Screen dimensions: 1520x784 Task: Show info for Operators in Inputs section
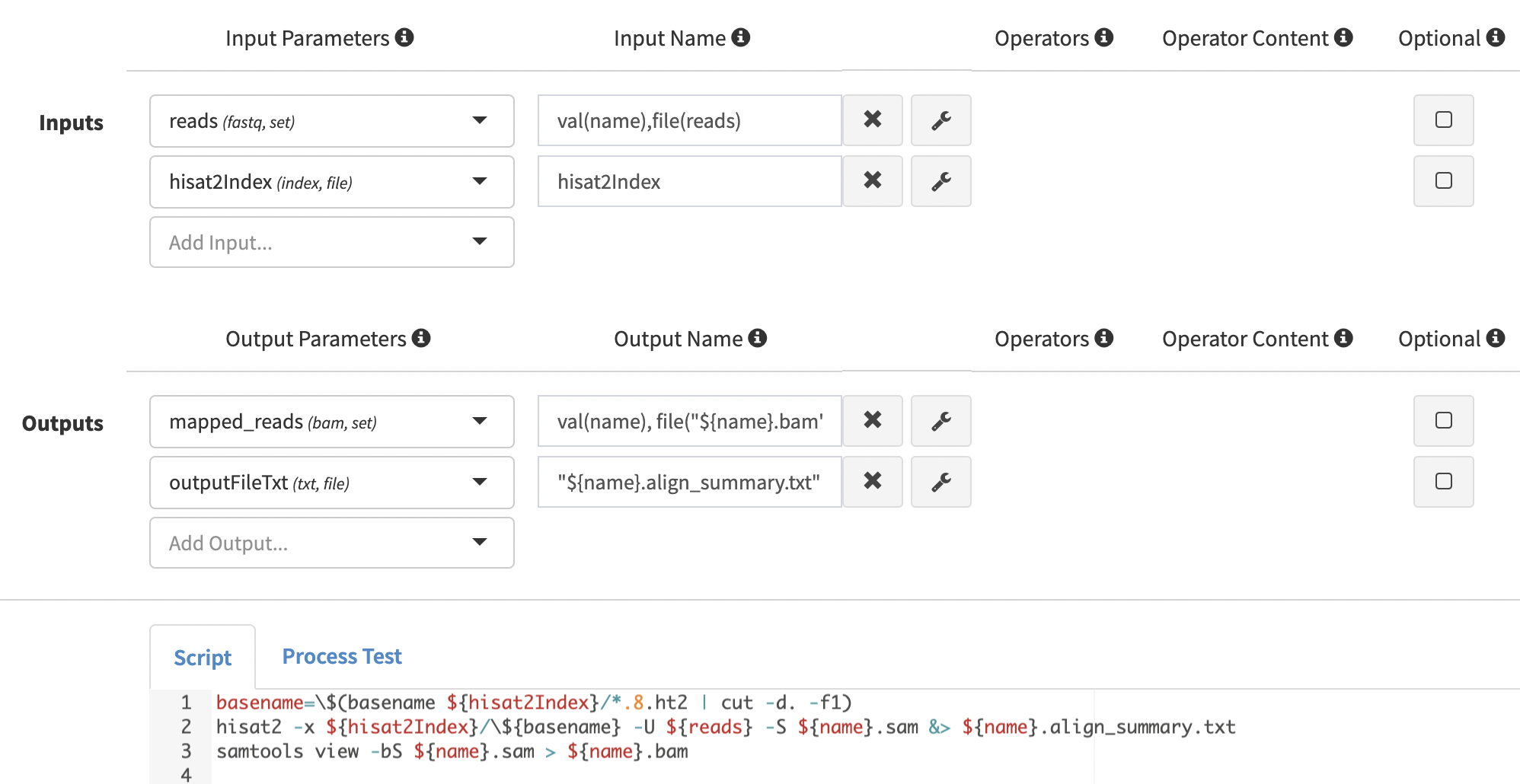(x=1104, y=37)
